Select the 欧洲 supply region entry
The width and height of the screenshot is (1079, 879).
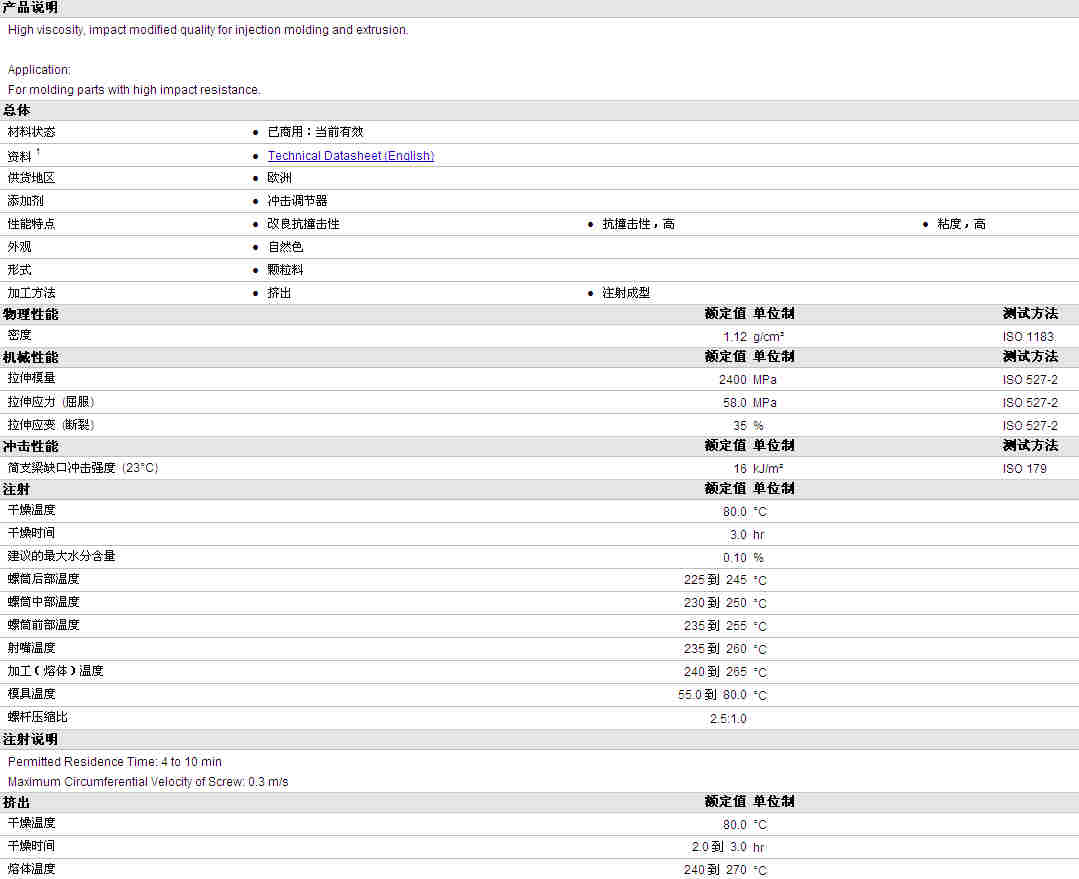click(279, 178)
